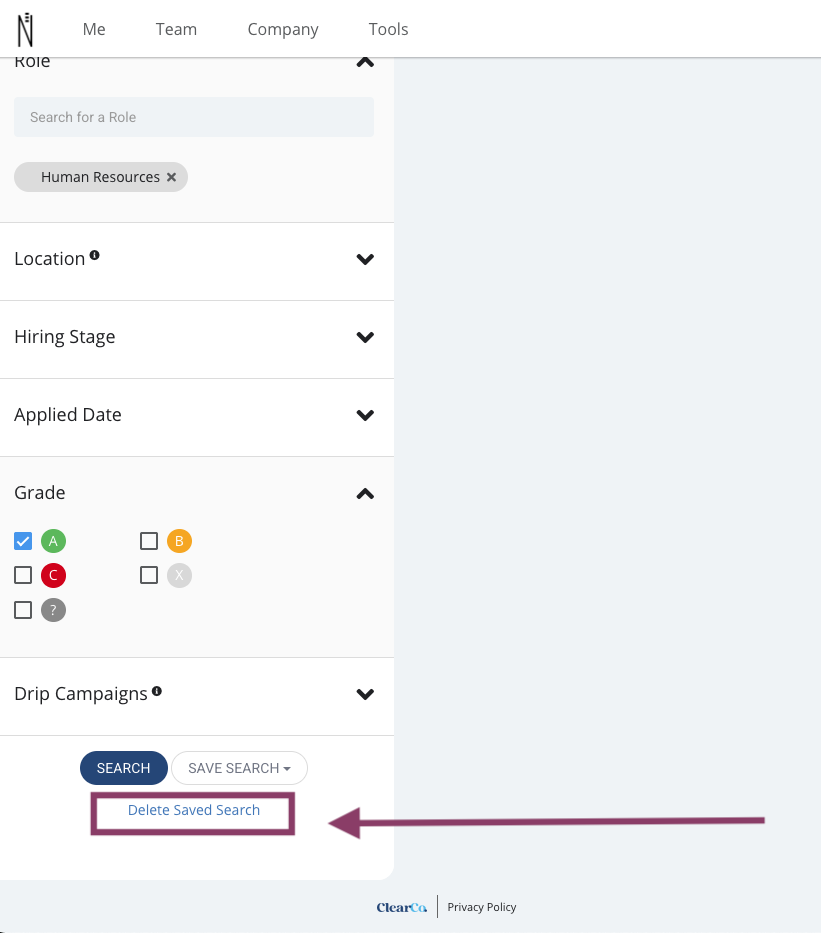This screenshot has height=933, width=821.
Task: Click the green A grade badge
Action: click(x=54, y=541)
